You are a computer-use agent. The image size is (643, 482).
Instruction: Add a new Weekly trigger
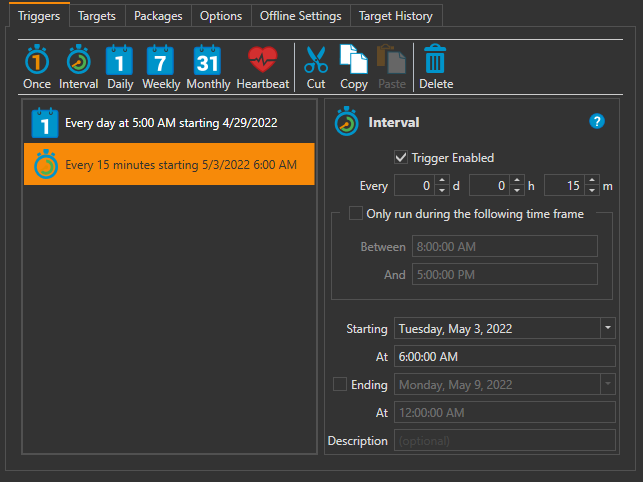[161, 67]
